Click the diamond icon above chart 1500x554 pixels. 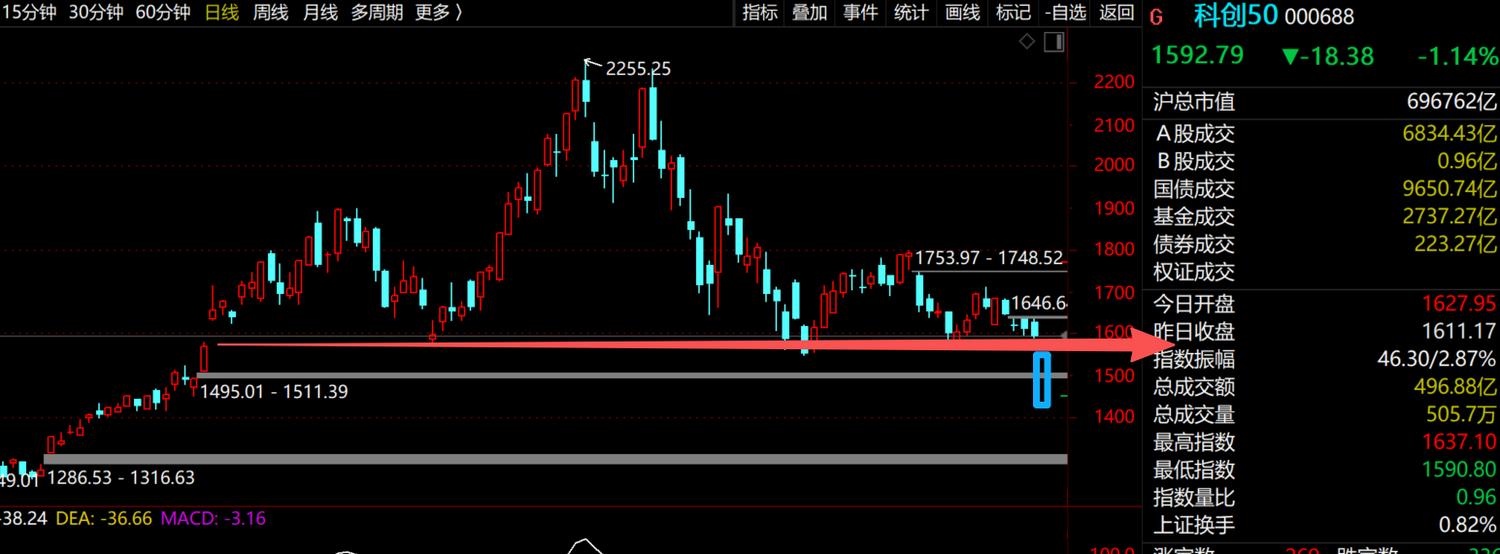[x=1027, y=41]
